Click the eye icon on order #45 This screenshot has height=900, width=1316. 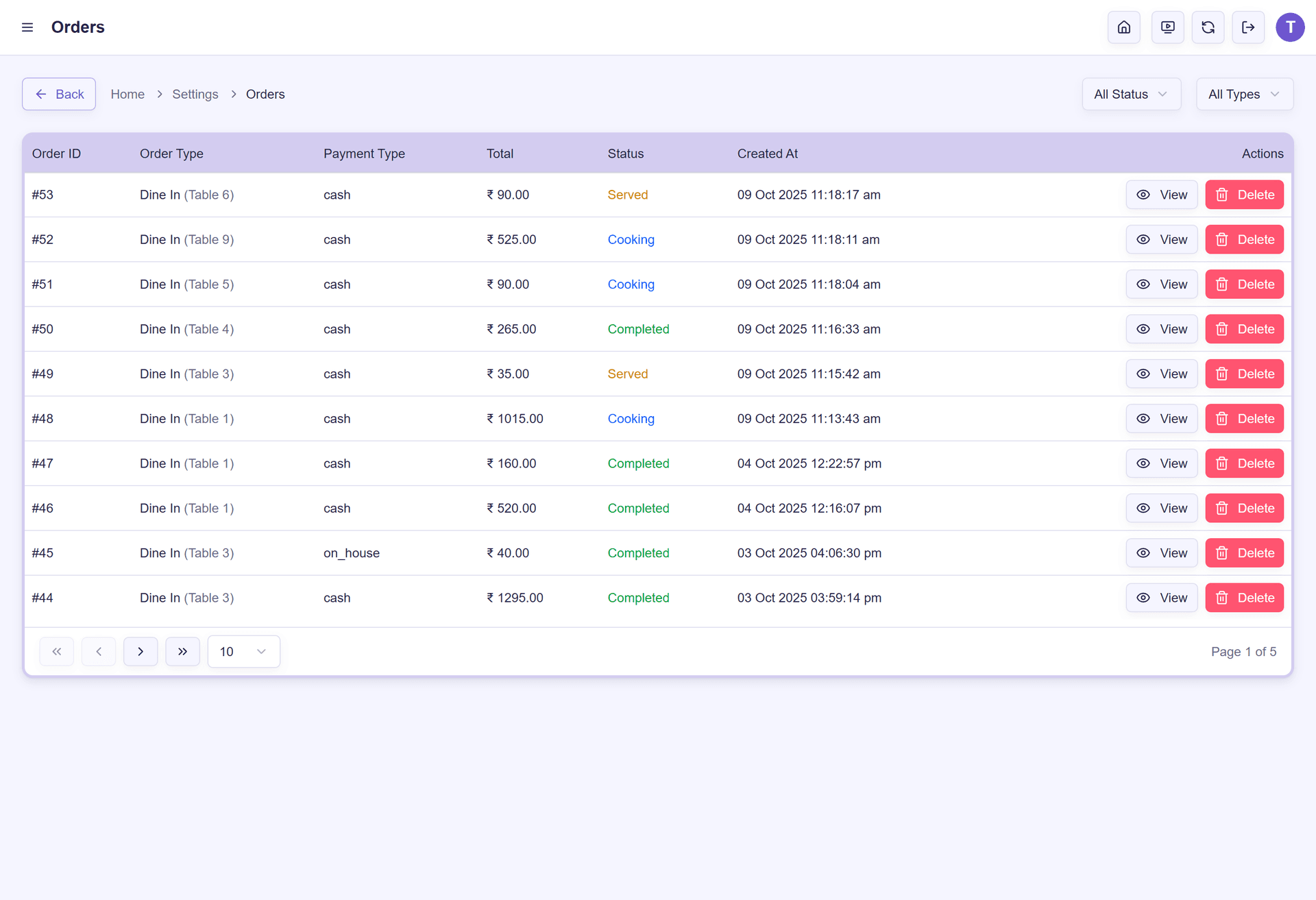click(x=1143, y=552)
